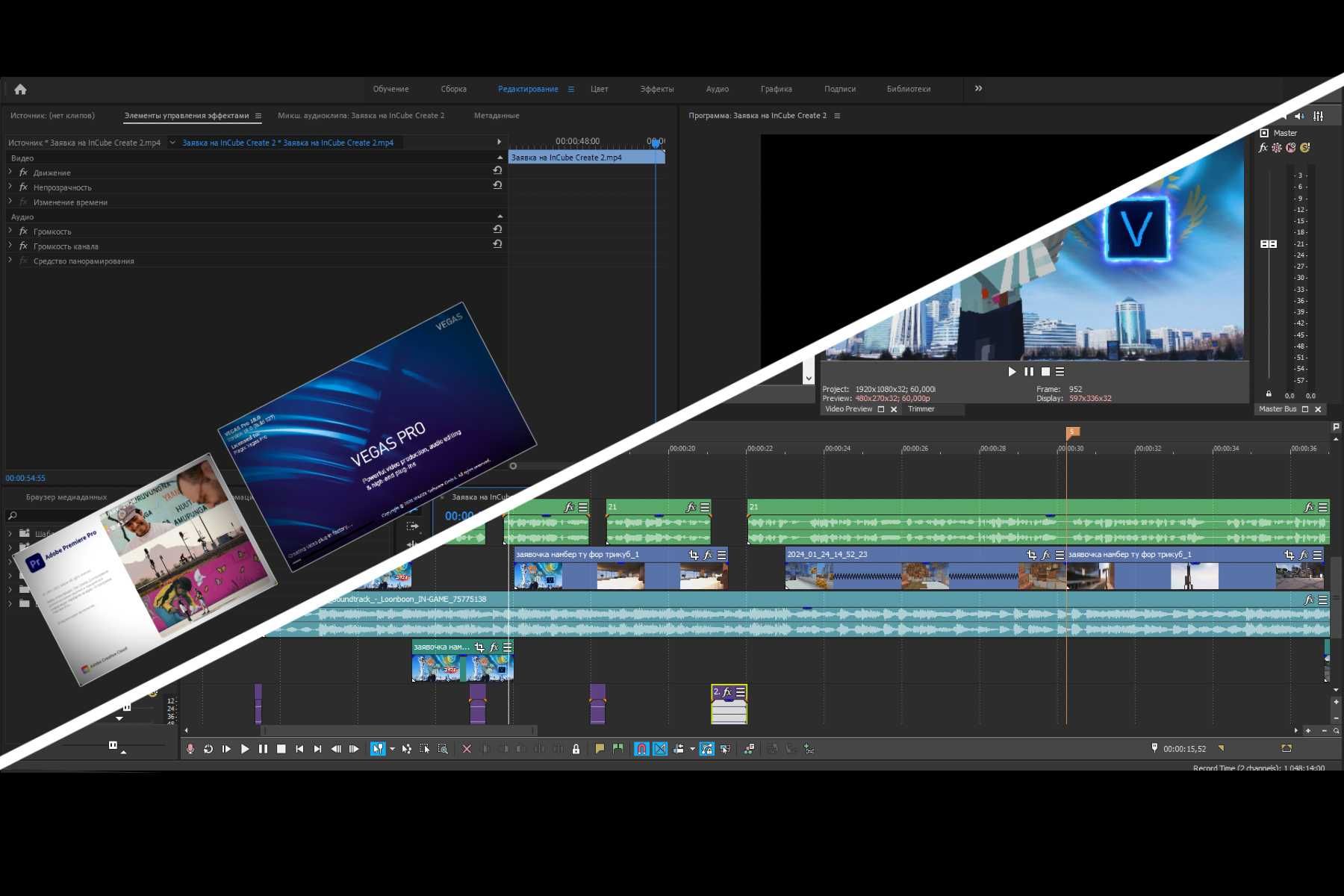Viewport: 1344px width, 896px height.
Task: Toggle Enable Snapping magnet
Action: point(641,749)
